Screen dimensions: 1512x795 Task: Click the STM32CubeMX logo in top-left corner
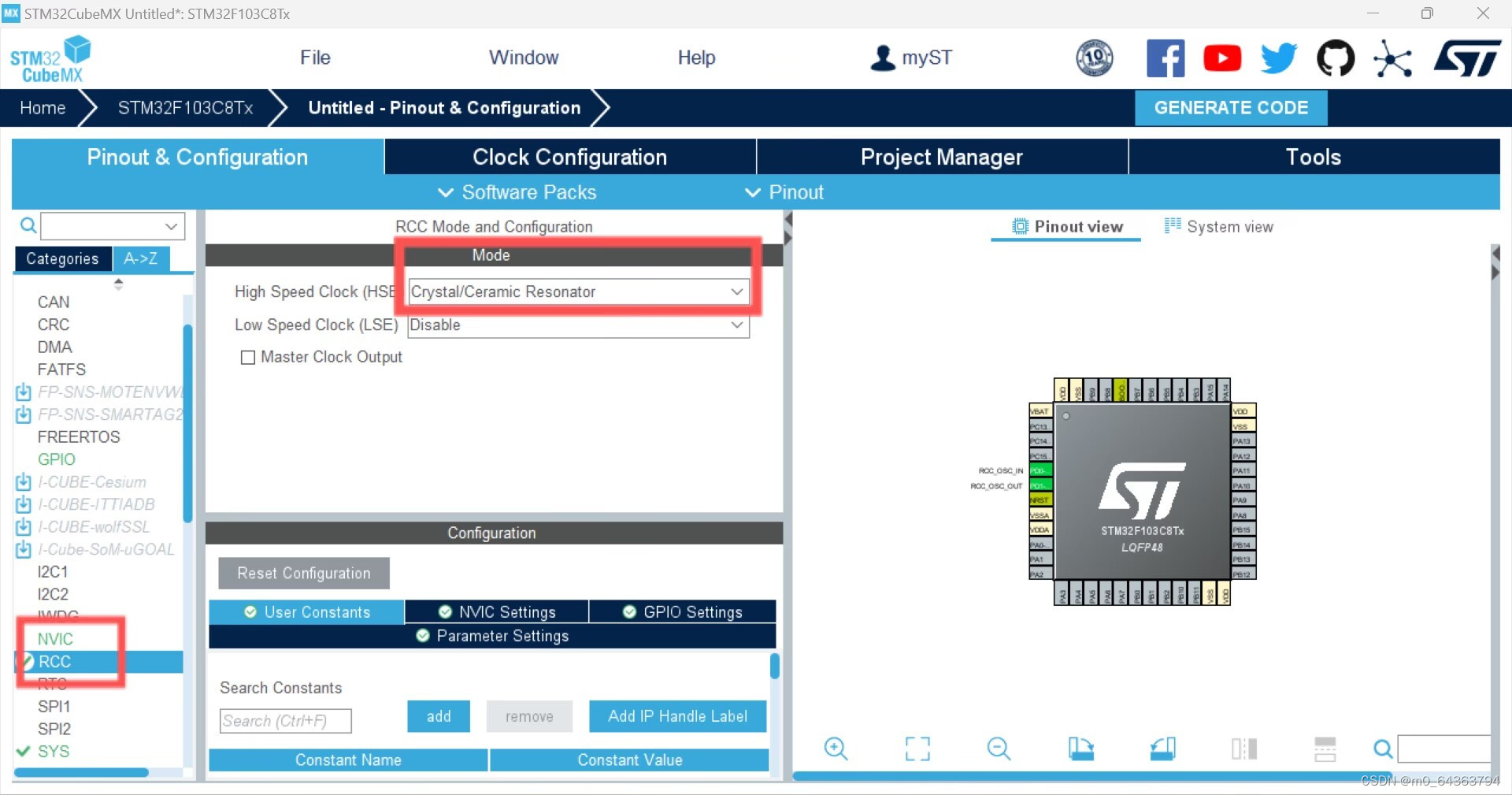50,58
